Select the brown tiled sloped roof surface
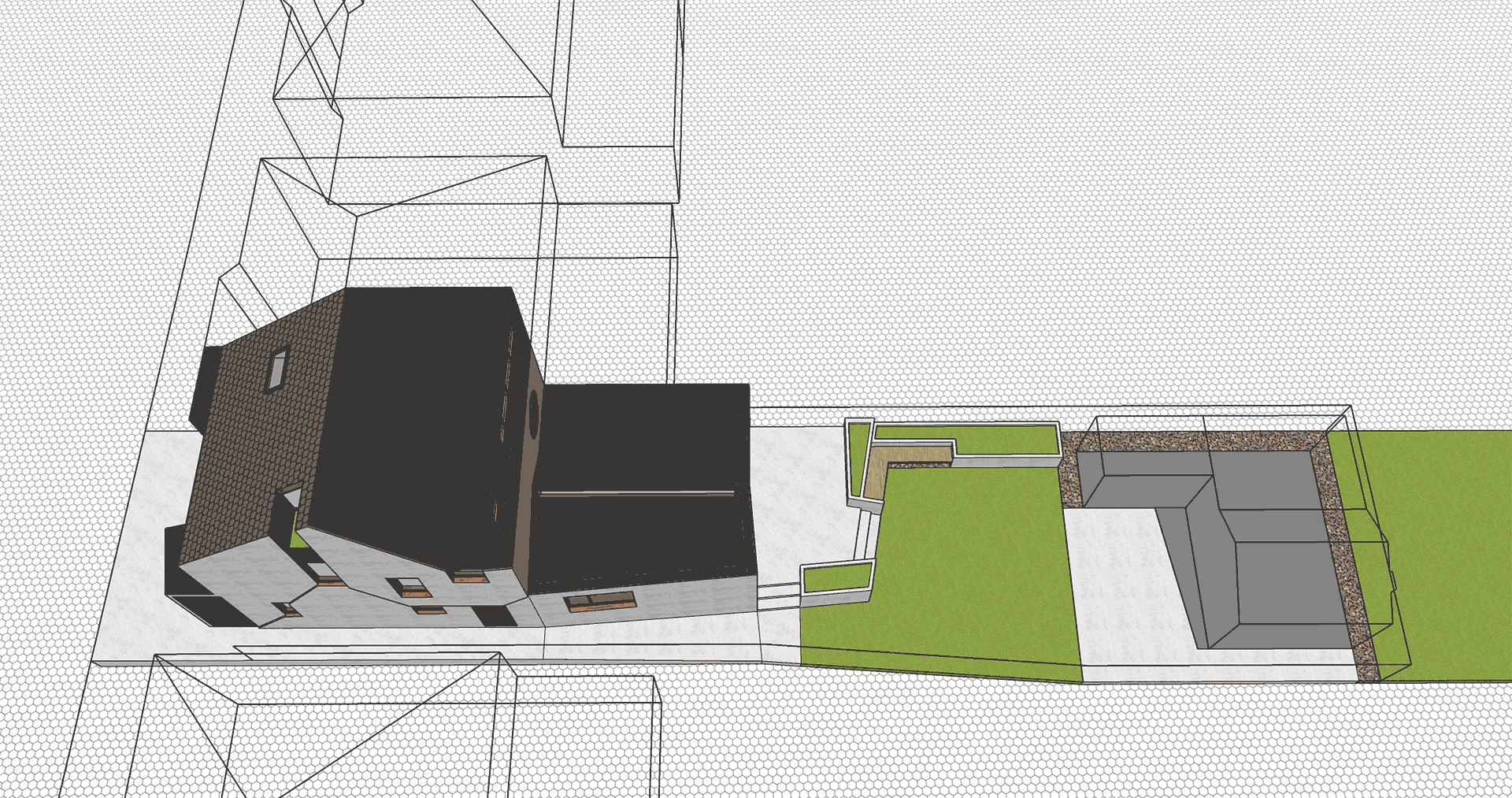Screen dimensions: 1512x798 click(252, 441)
